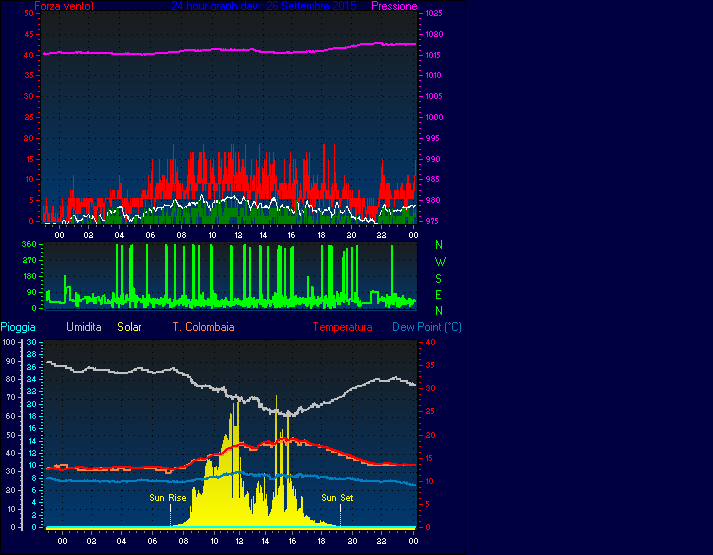Click the 'Sun Rise' label on solar graph
The image size is (713, 555).
point(168,498)
